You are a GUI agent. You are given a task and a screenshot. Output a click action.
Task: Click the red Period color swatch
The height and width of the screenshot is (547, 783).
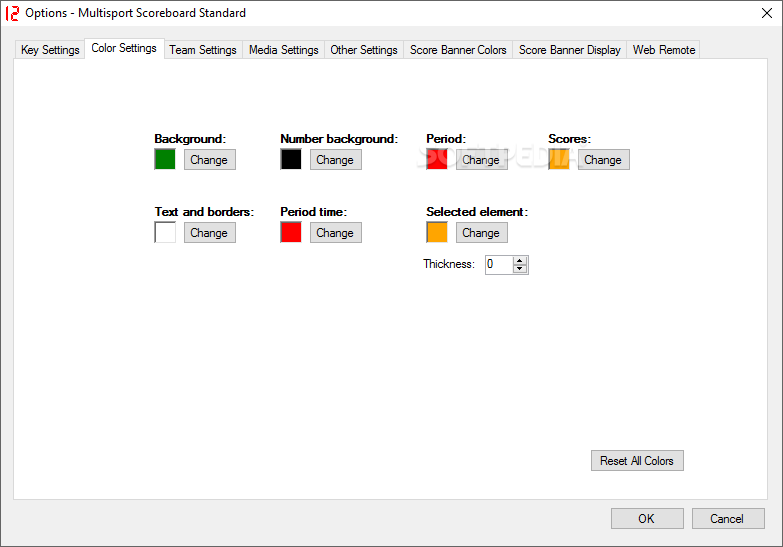coord(436,159)
